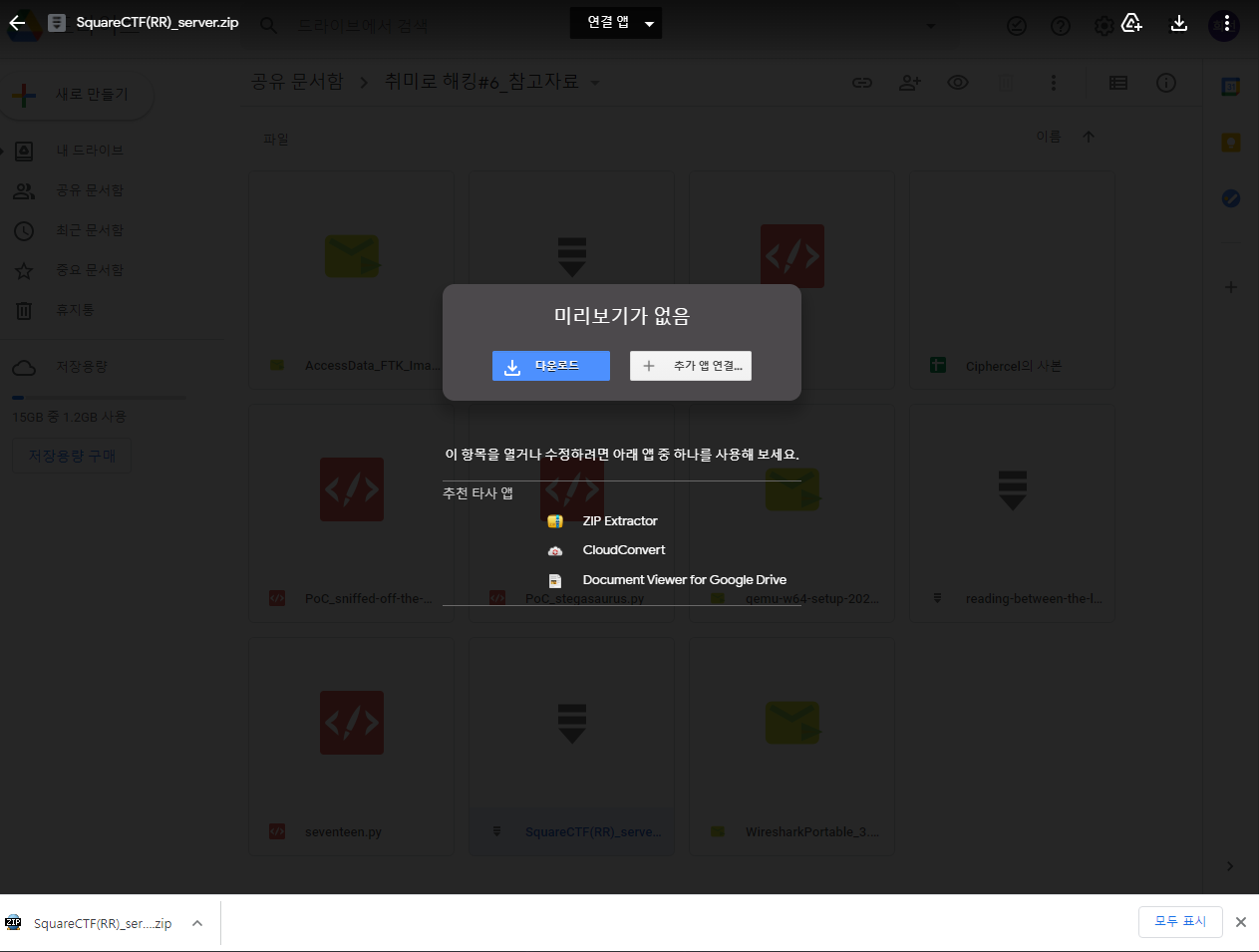Screen dimensions: 1259x952
Task: Click the blue 다운로드 button
Action: point(551,366)
